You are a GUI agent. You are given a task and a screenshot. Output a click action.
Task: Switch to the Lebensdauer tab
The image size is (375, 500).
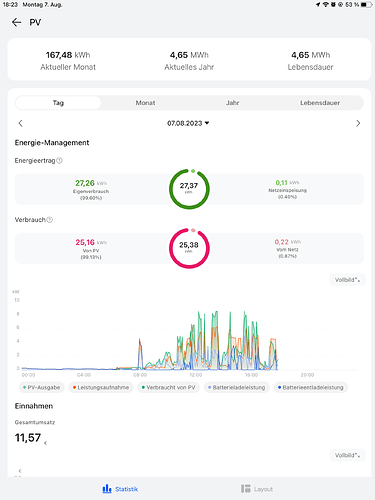click(320, 103)
